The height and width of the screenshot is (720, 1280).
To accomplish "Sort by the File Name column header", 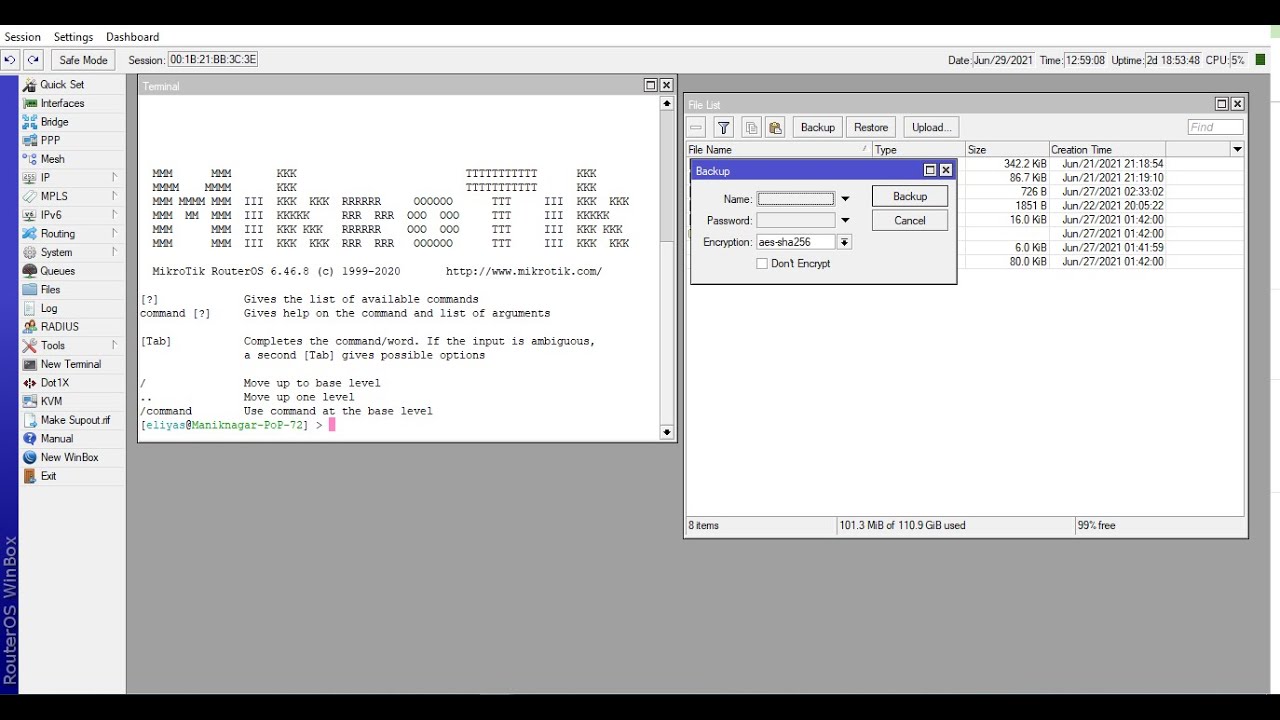I will 778,149.
